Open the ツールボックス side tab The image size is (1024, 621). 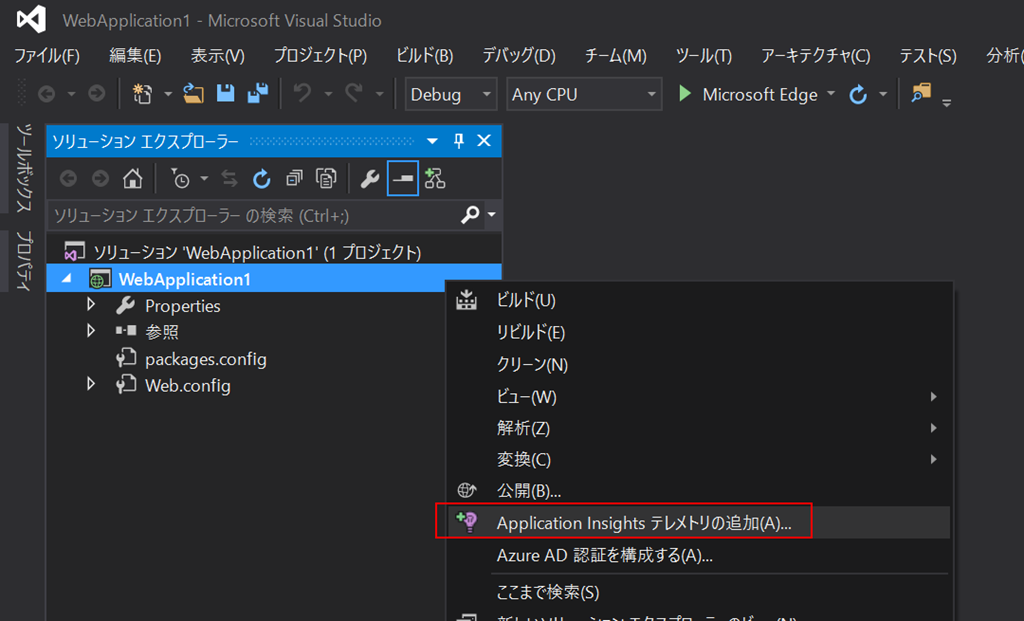point(24,168)
